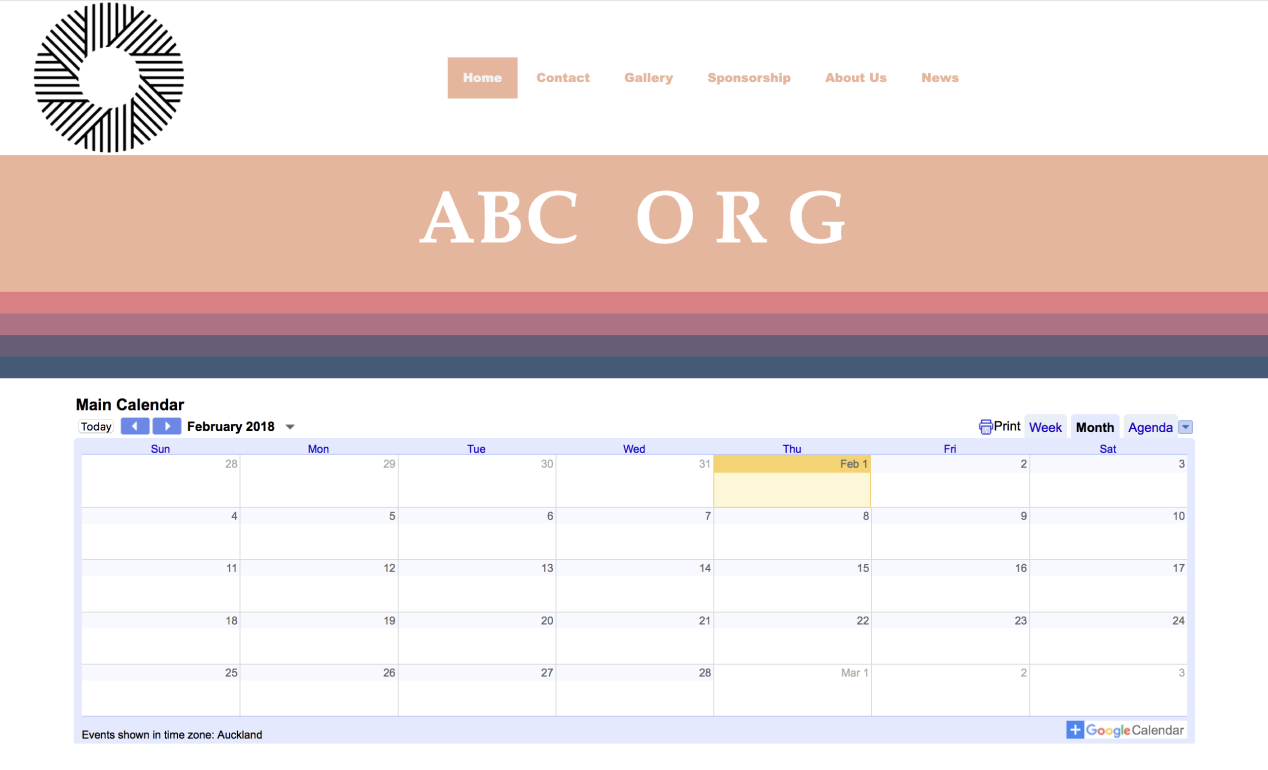Select date 12 in the calendar
The height and width of the screenshot is (770, 1268).
pos(389,568)
